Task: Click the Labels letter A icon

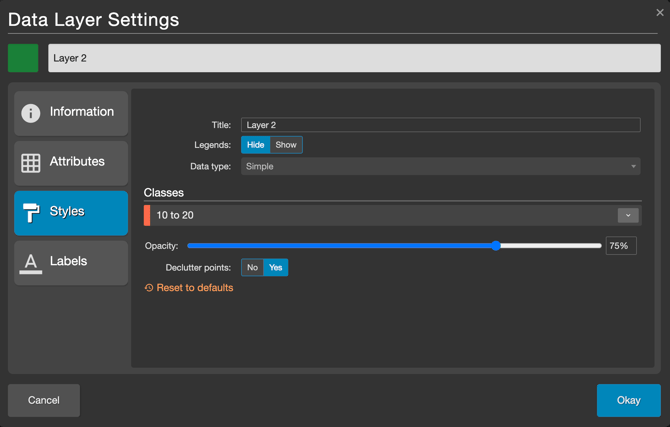Action: pos(31,262)
